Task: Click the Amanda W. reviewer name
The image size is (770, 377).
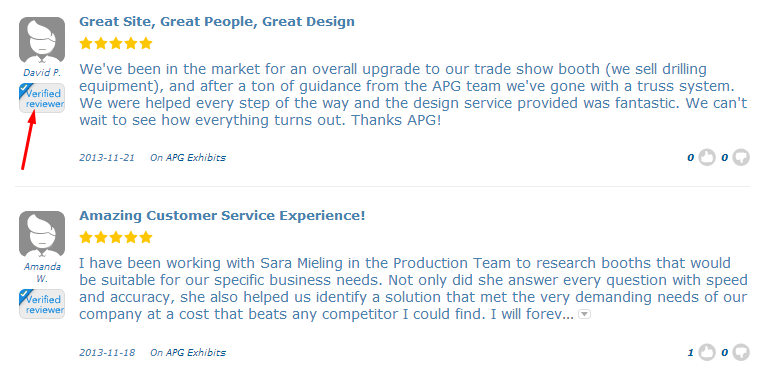Action: click(42, 273)
